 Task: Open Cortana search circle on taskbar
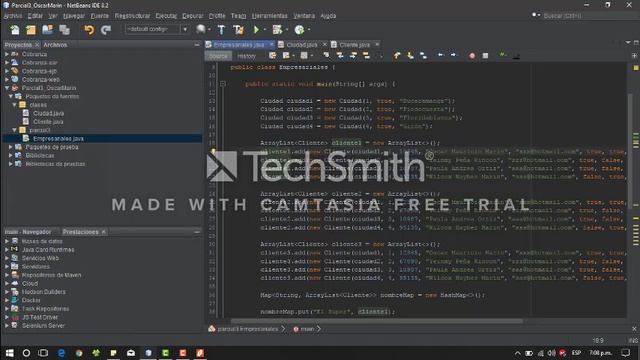pos(26,353)
